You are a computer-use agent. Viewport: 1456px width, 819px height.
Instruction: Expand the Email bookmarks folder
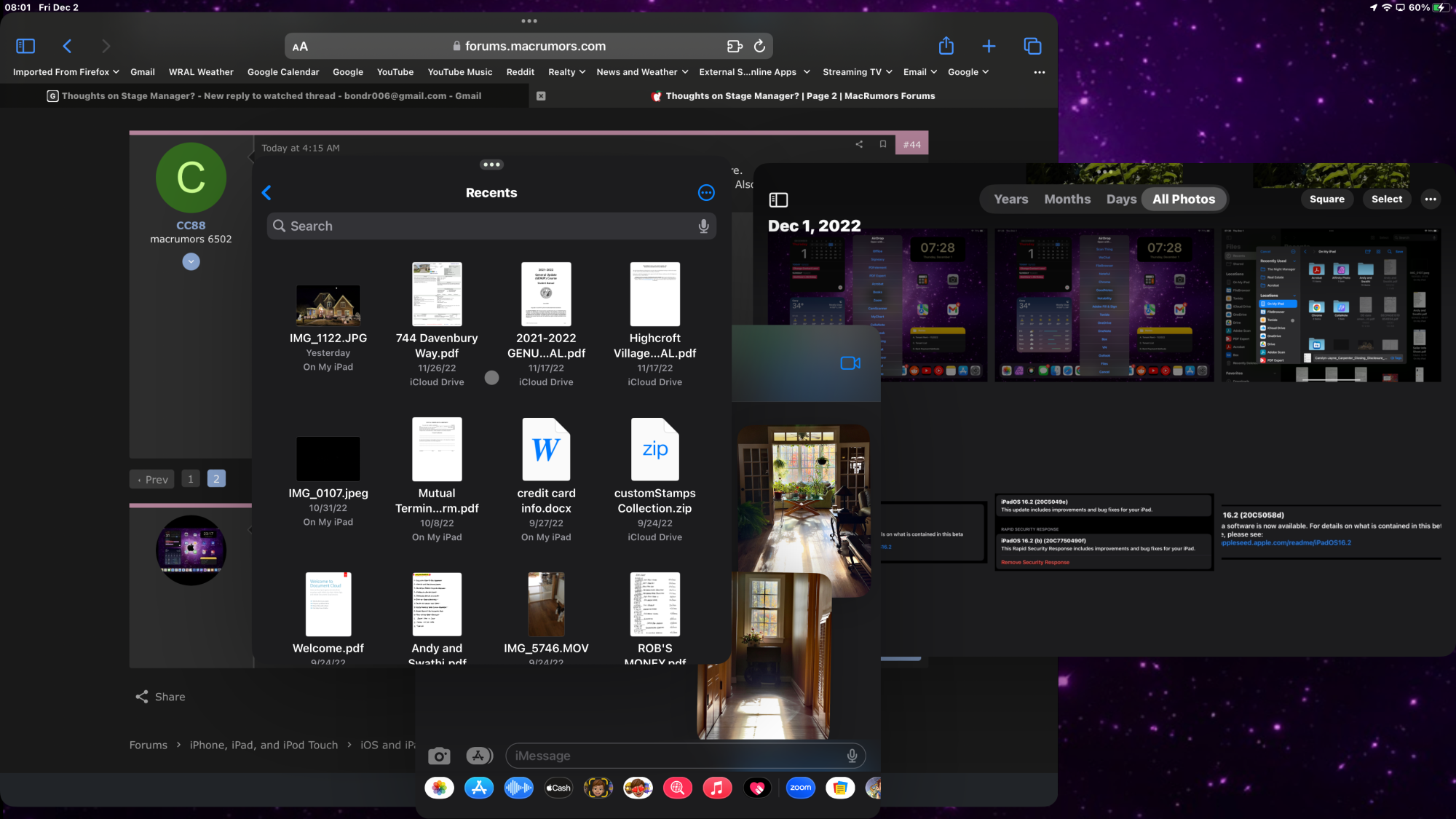tap(919, 72)
